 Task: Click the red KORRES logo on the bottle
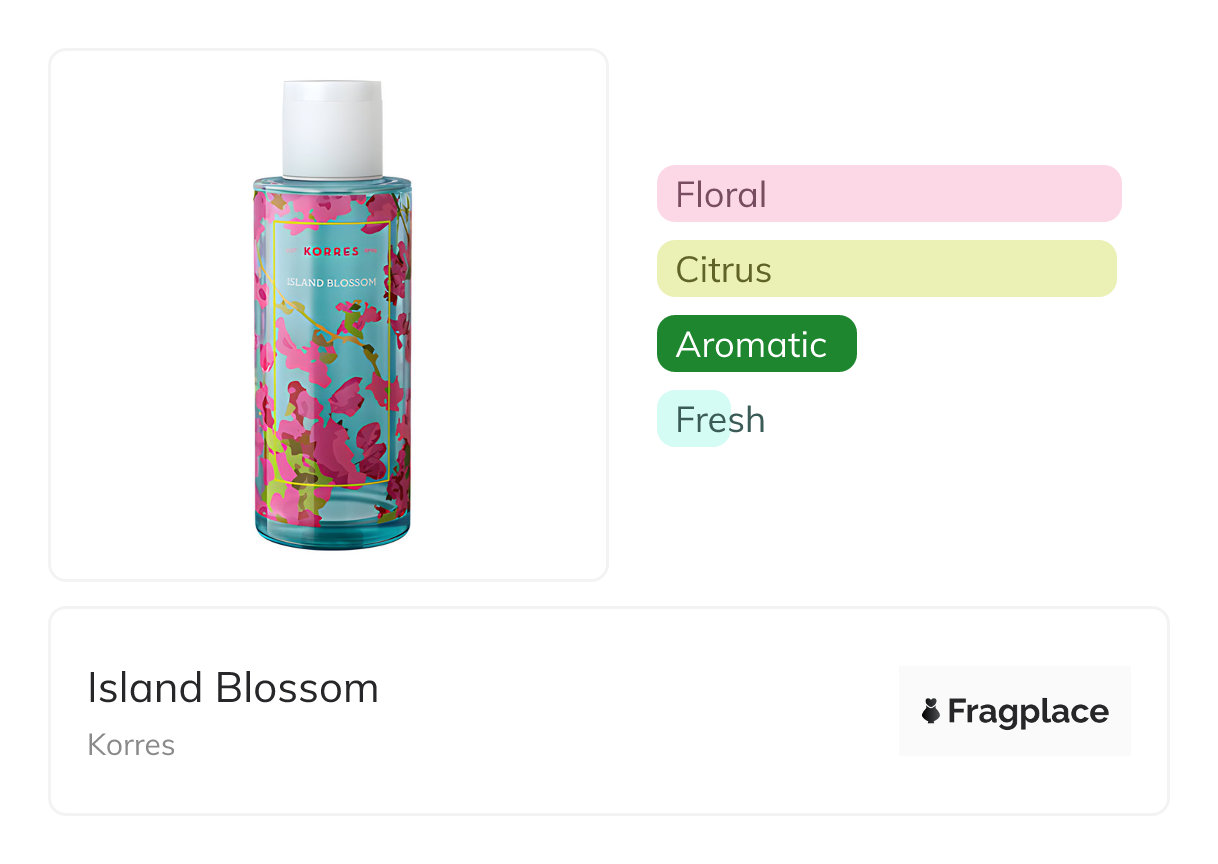pyautogui.click(x=330, y=251)
